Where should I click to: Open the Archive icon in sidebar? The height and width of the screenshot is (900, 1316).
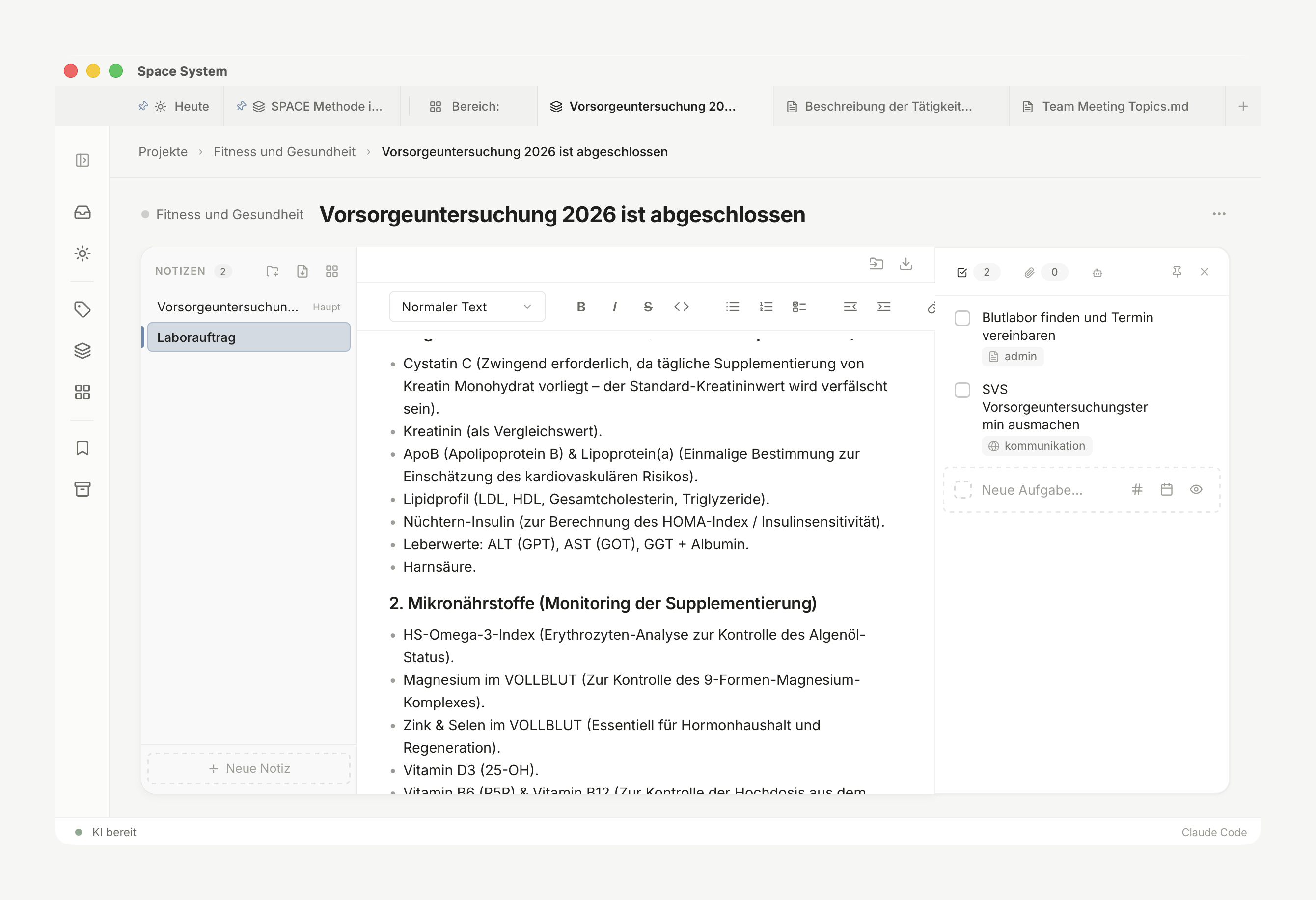[82, 489]
